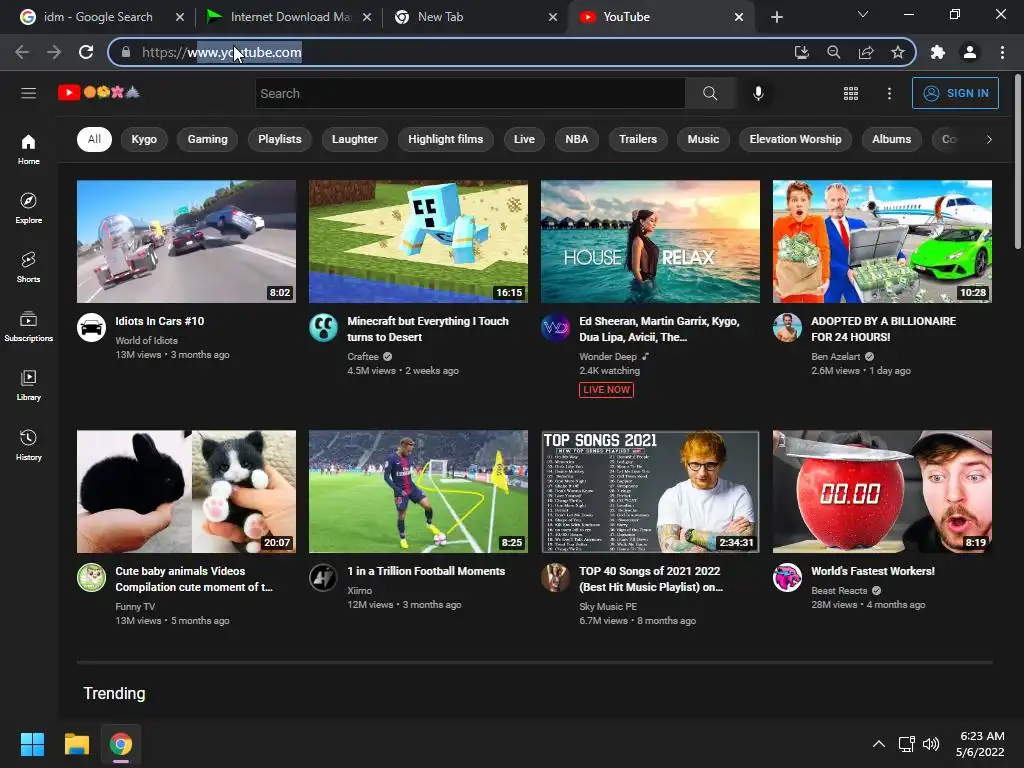Image resolution: width=1024 pixels, height=768 pixels.
Task: Open Top Songs 2021 thumbnail
Action: tap(650, 492)
